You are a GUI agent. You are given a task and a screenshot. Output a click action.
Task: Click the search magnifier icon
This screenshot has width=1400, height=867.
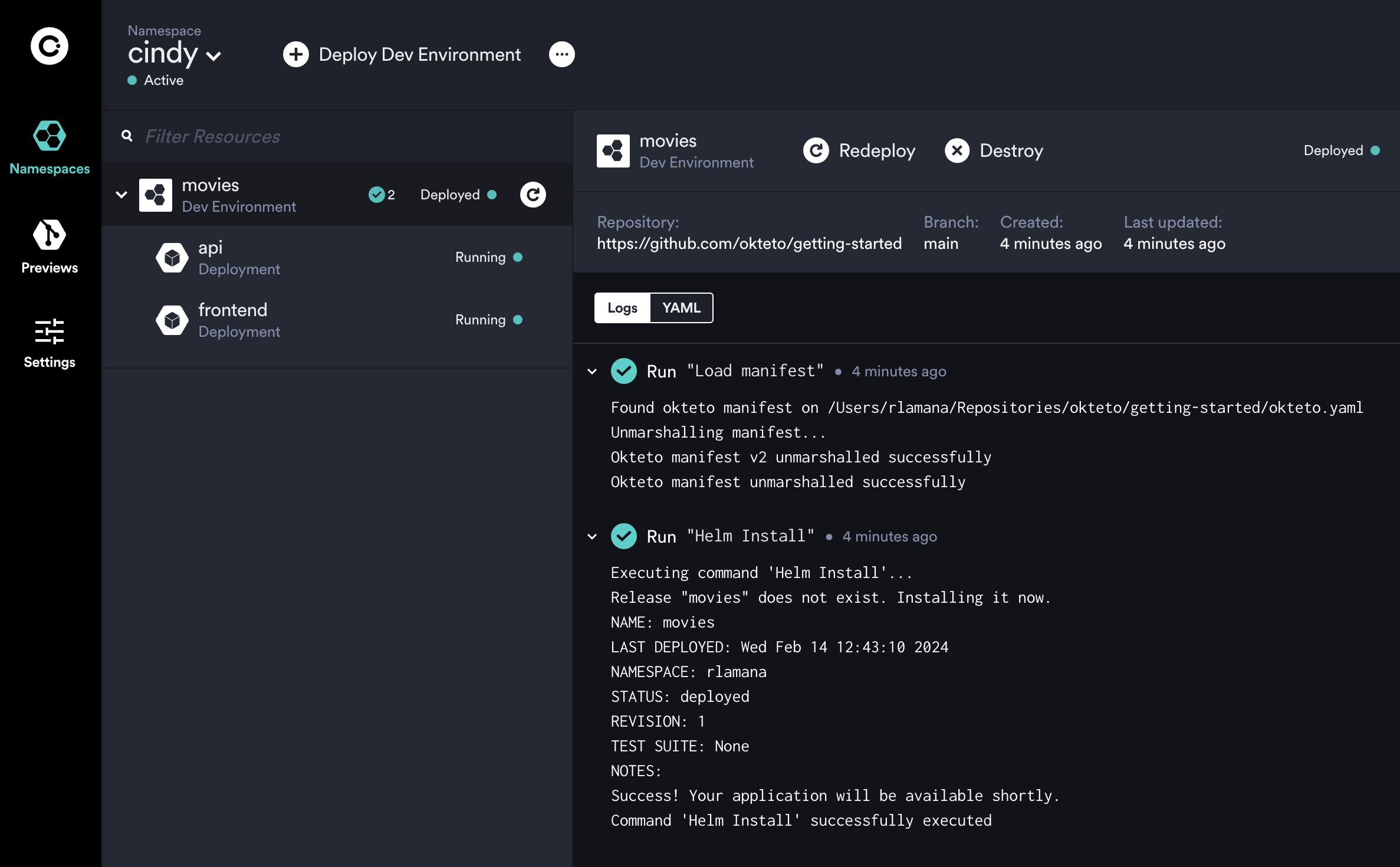127,136
